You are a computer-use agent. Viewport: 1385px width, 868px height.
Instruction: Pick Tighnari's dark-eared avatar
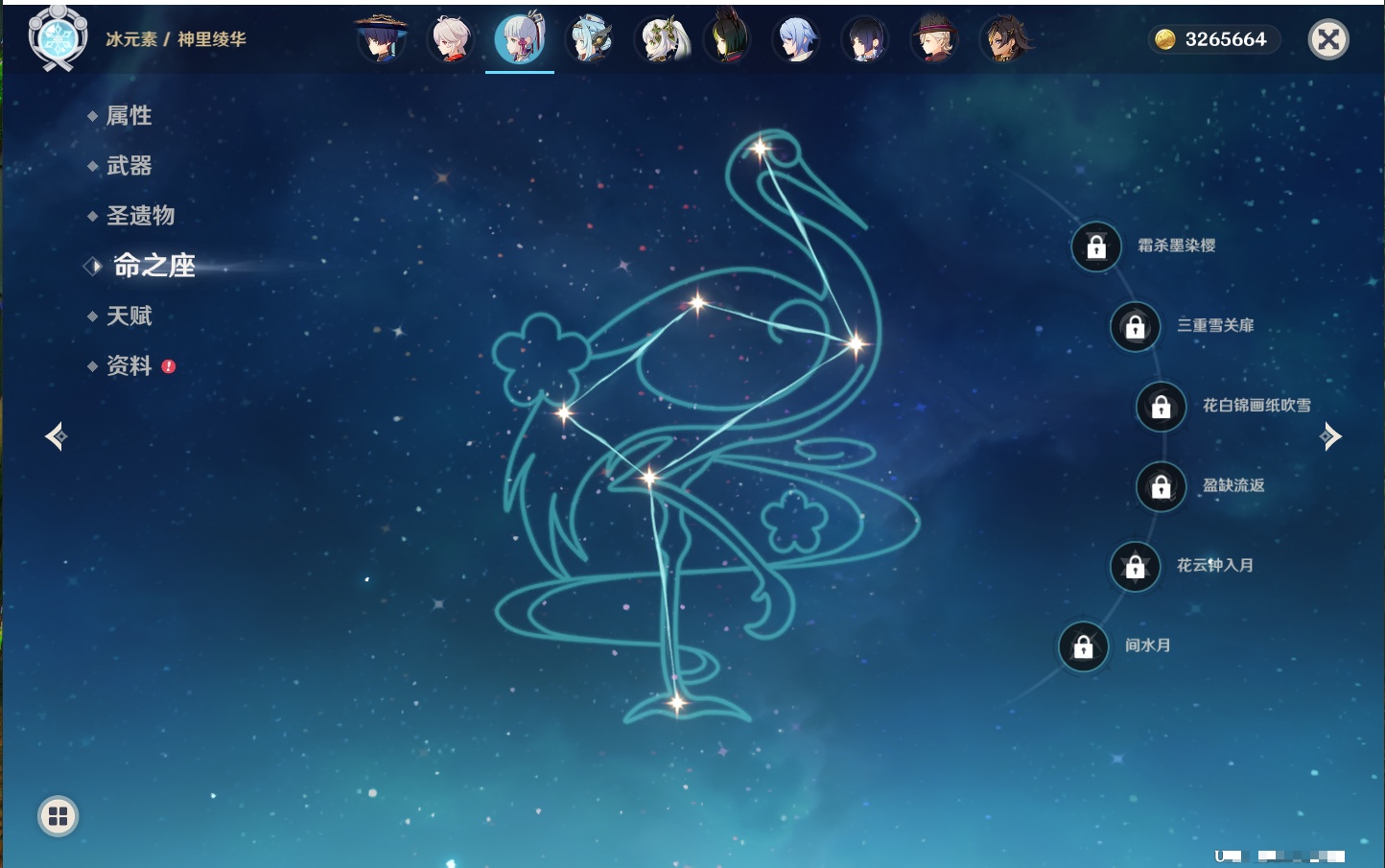[x=727, y=39]
